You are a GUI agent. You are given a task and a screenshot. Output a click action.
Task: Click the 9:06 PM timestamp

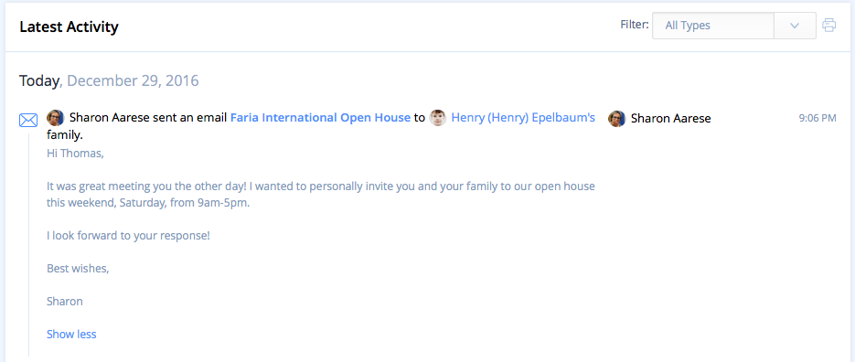[x=817, y=118]
